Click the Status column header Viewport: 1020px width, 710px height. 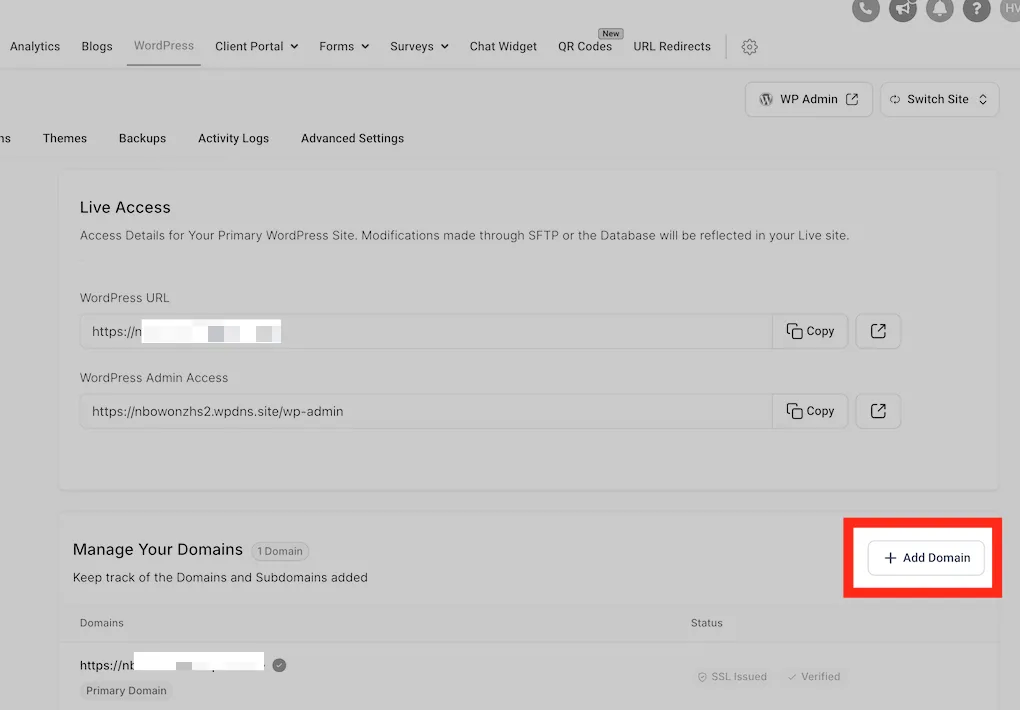[x=706, y=623]
